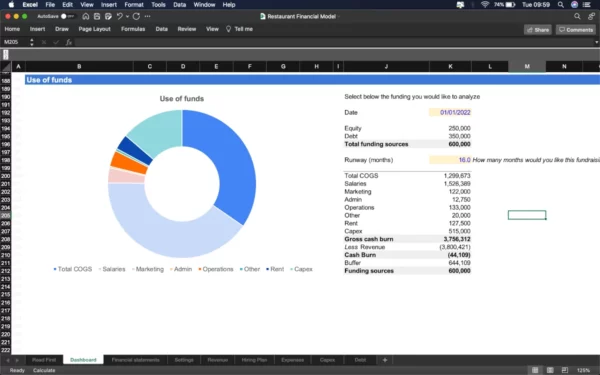This screenshot has width=600, height=375.
Task: Switch to the Page Layout ribbon tab
Action: [x=95, y=29]
